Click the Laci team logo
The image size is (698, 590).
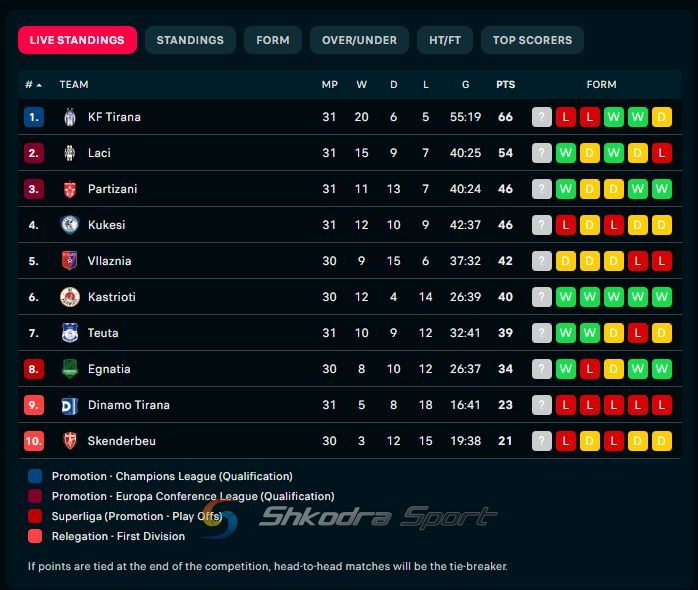[70, 153]
